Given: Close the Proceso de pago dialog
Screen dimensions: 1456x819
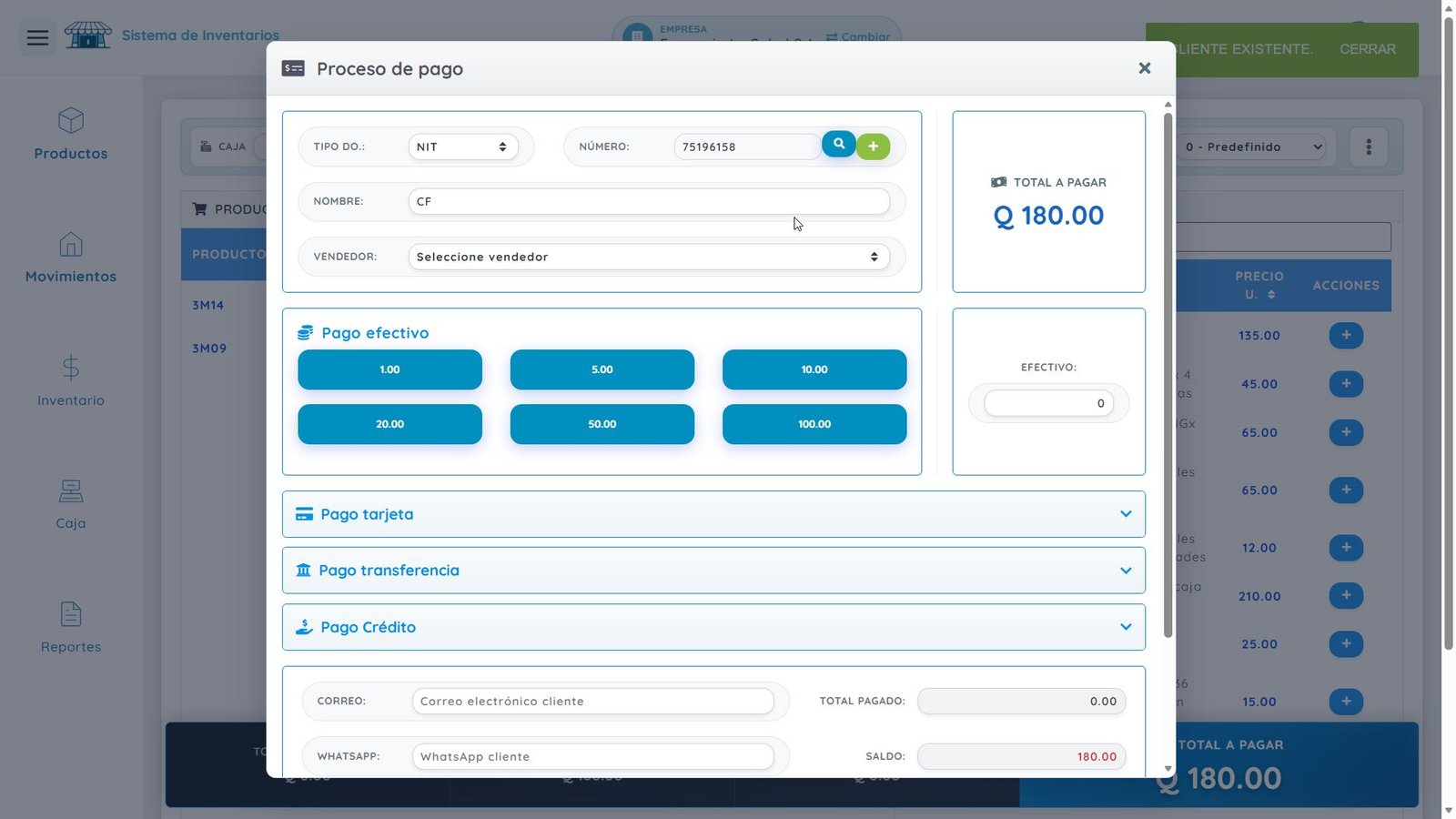Looking at the screenshot, I should (1145, 68).
